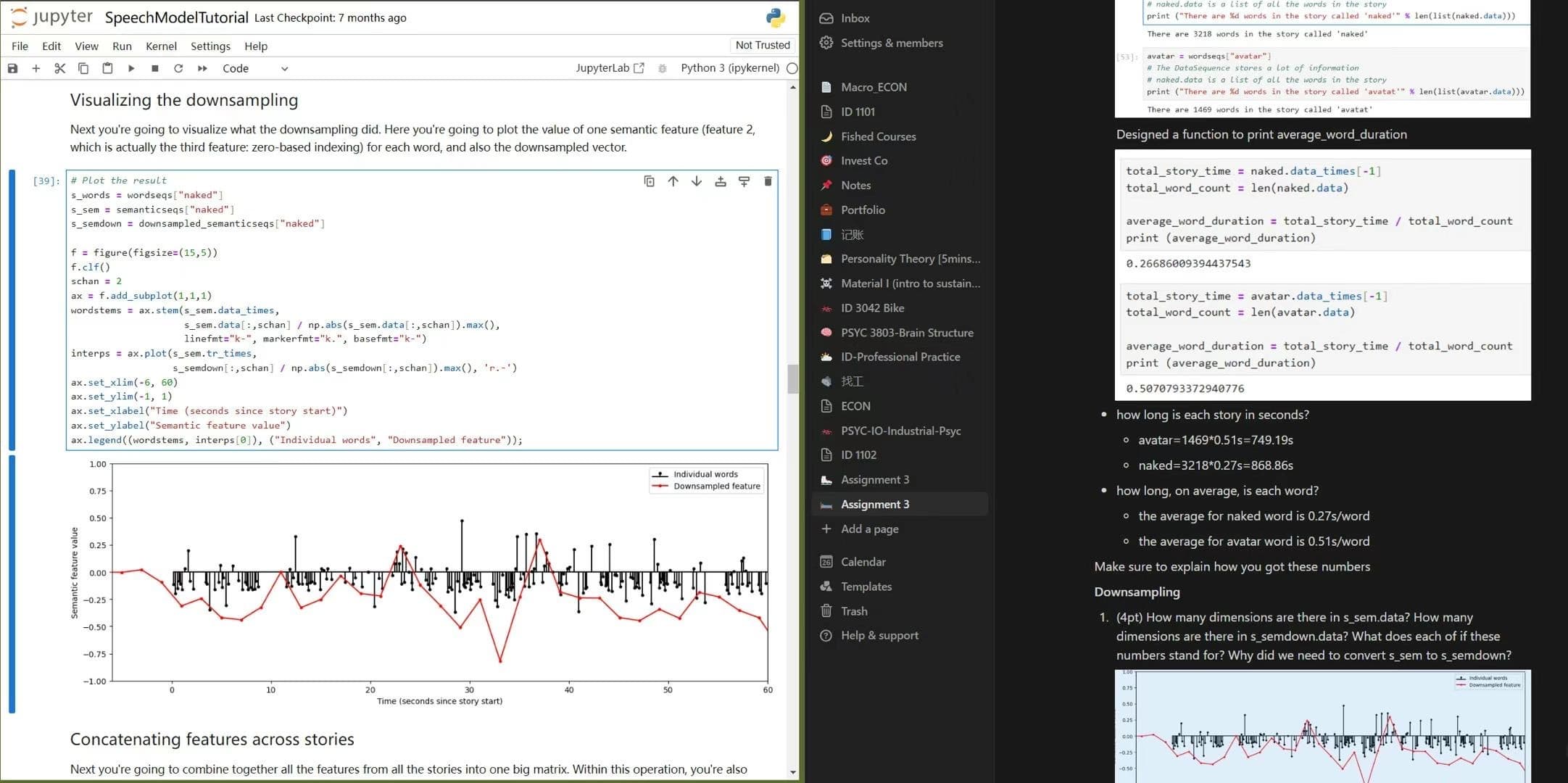Duplicate cell 39 using its cell toolbar icon
1568x783 pixels.
[650, 181]
